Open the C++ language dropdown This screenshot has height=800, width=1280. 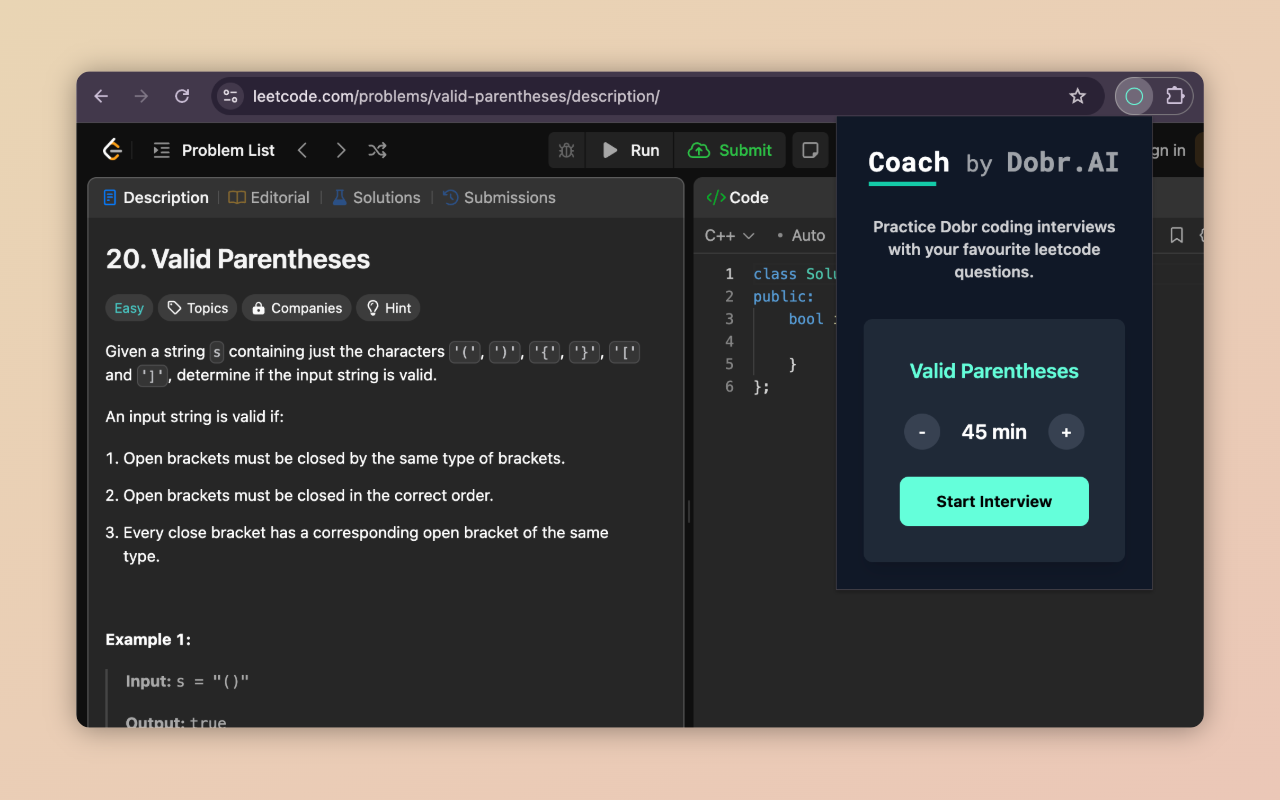[730, 235]
